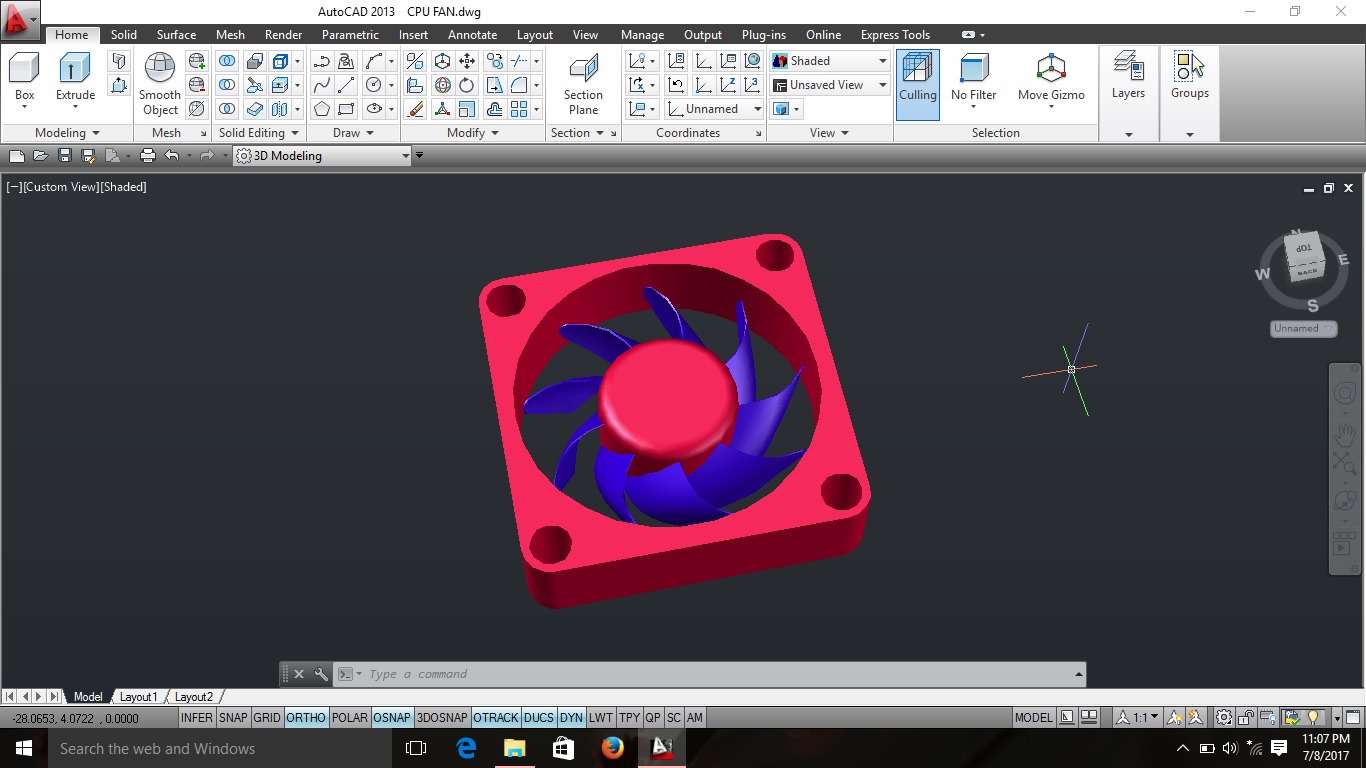Click the customize wrench in command line
The image size is (1366, 768).
click(x=321, y=674)
